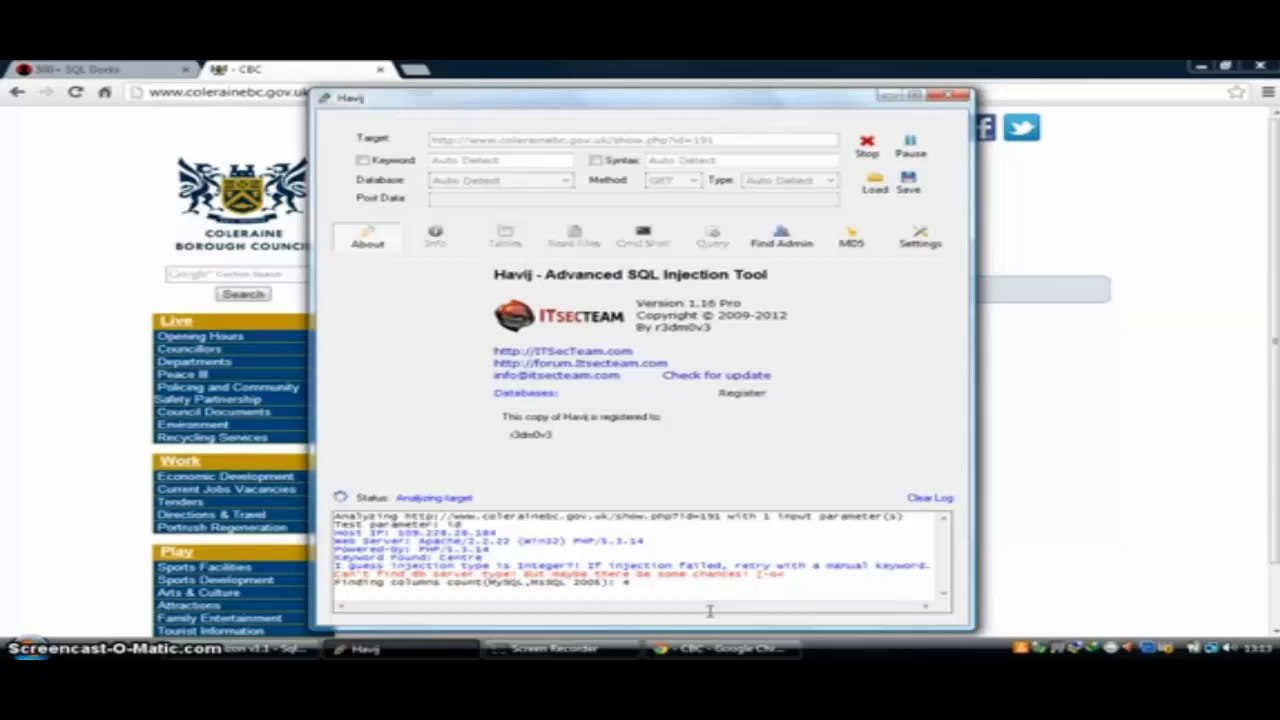The height and width of the screenshot is (720, 1280).
Task: Click the Target URL field in Havij
Action: [x=633, y=140]
